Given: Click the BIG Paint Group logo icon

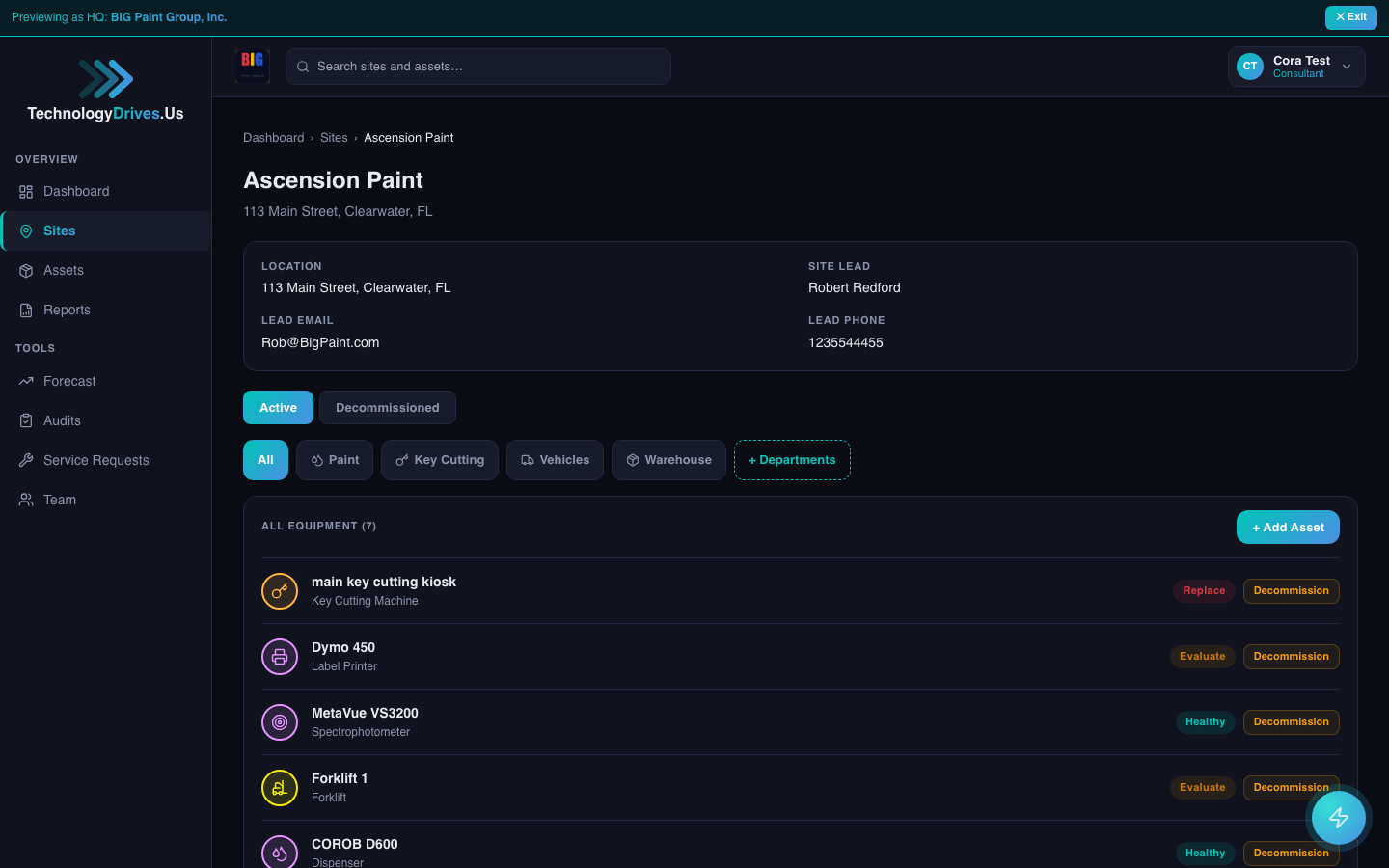Looking at the screenshot, I should (253, 67).
